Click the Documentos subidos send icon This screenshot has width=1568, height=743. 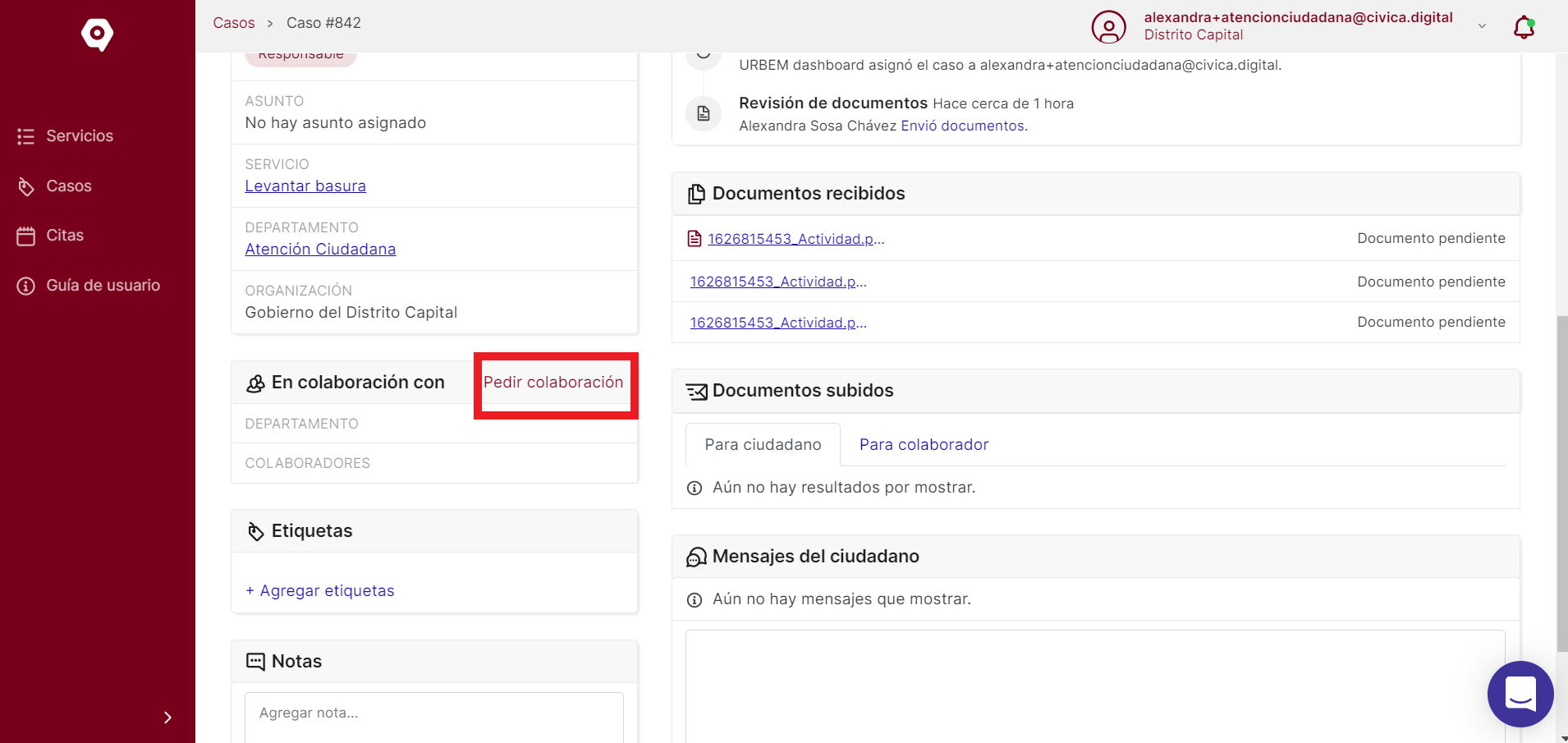[x=697, y=392]
